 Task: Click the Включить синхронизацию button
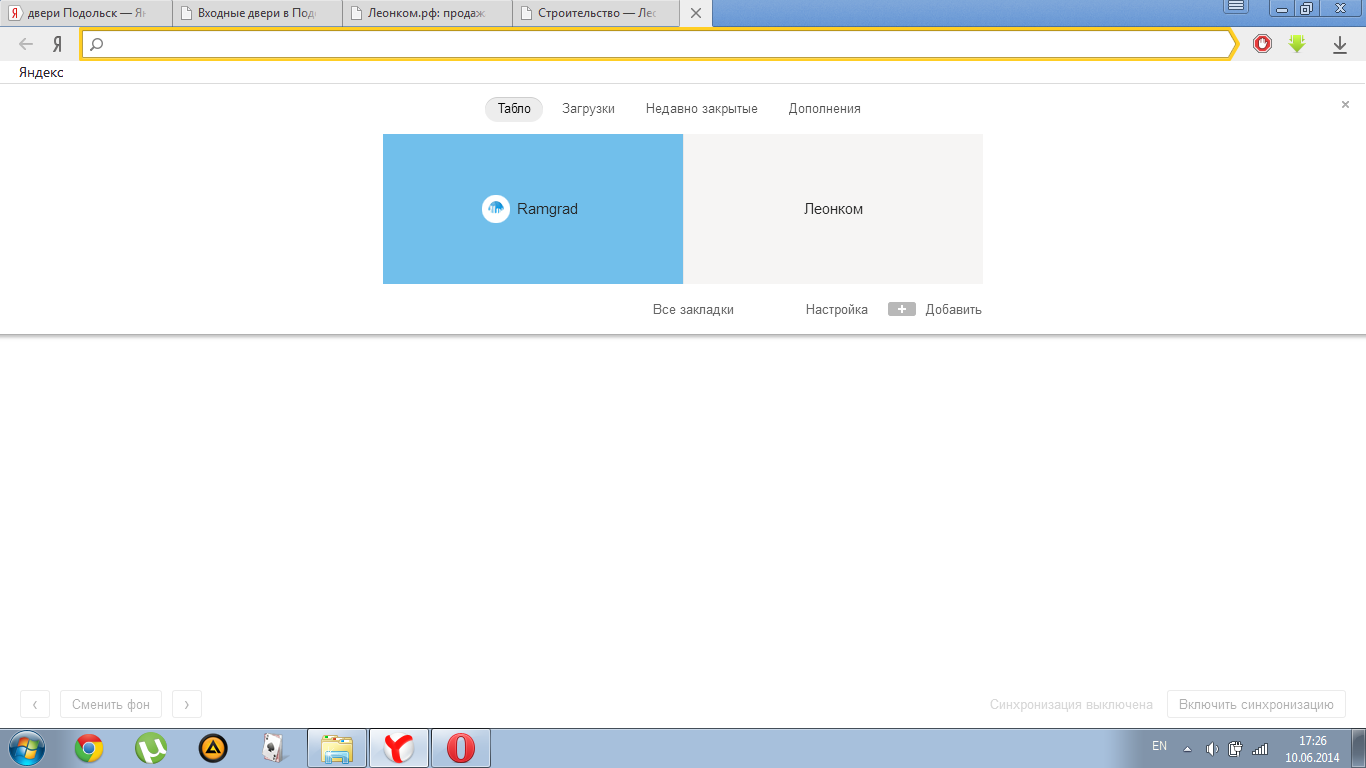tap(1256, 704)
